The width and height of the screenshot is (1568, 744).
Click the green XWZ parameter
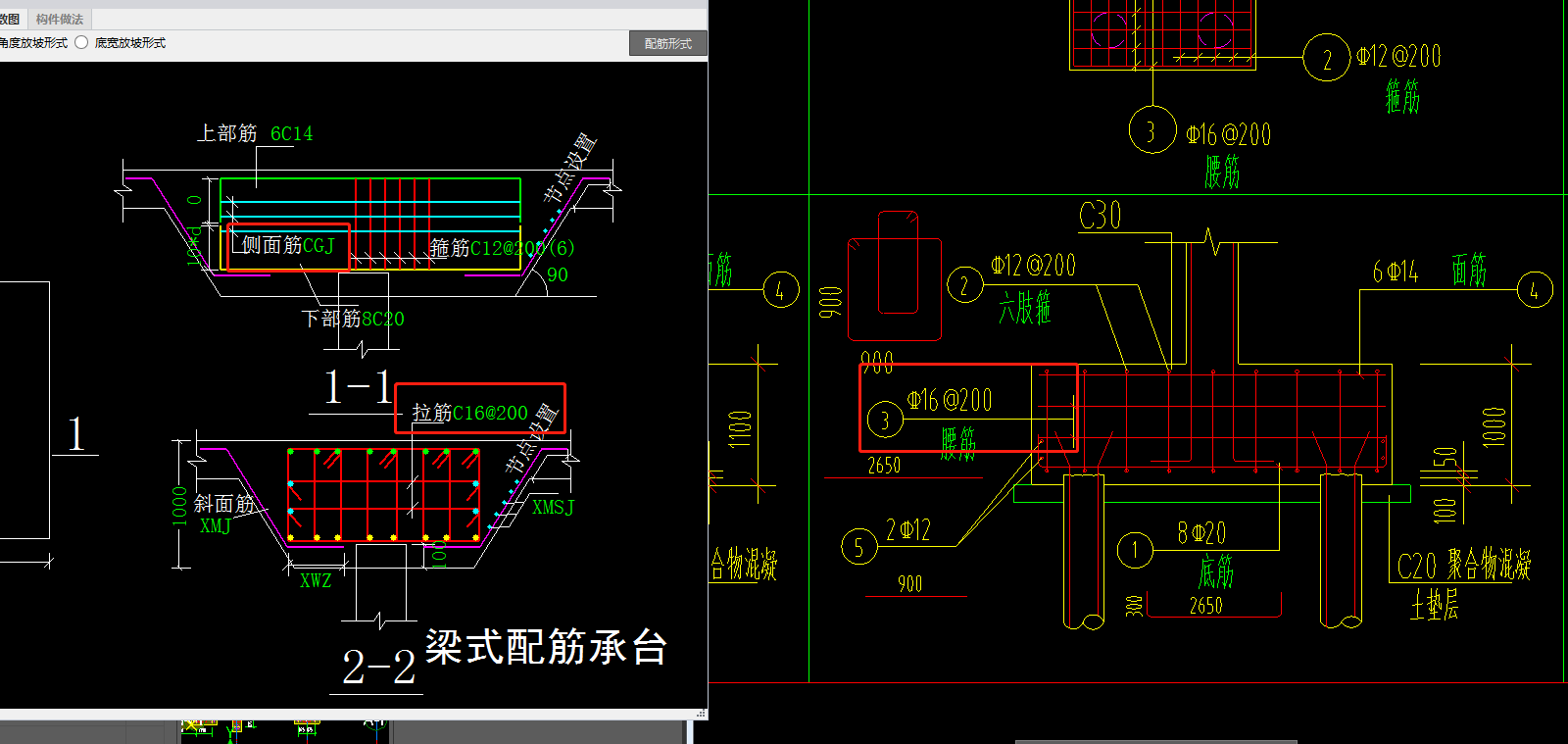(x=316, y=580)
